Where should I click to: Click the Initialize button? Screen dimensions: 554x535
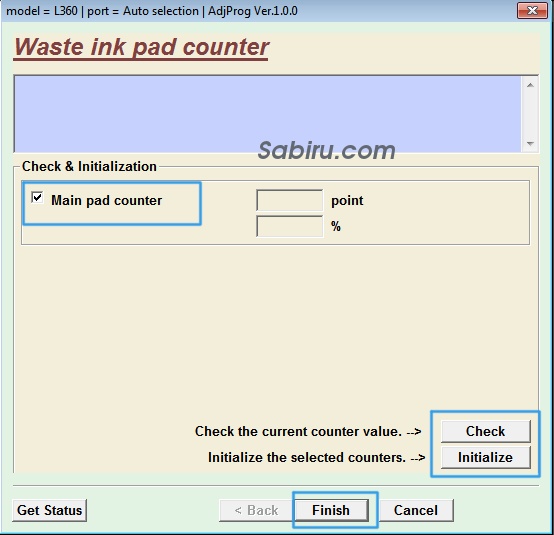(486, 457)
